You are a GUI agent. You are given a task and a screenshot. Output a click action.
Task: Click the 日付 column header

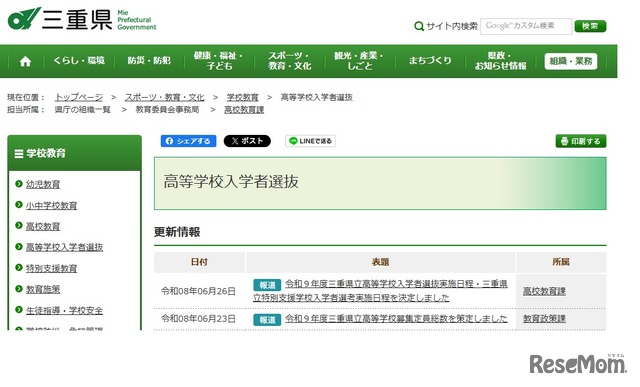199,262
